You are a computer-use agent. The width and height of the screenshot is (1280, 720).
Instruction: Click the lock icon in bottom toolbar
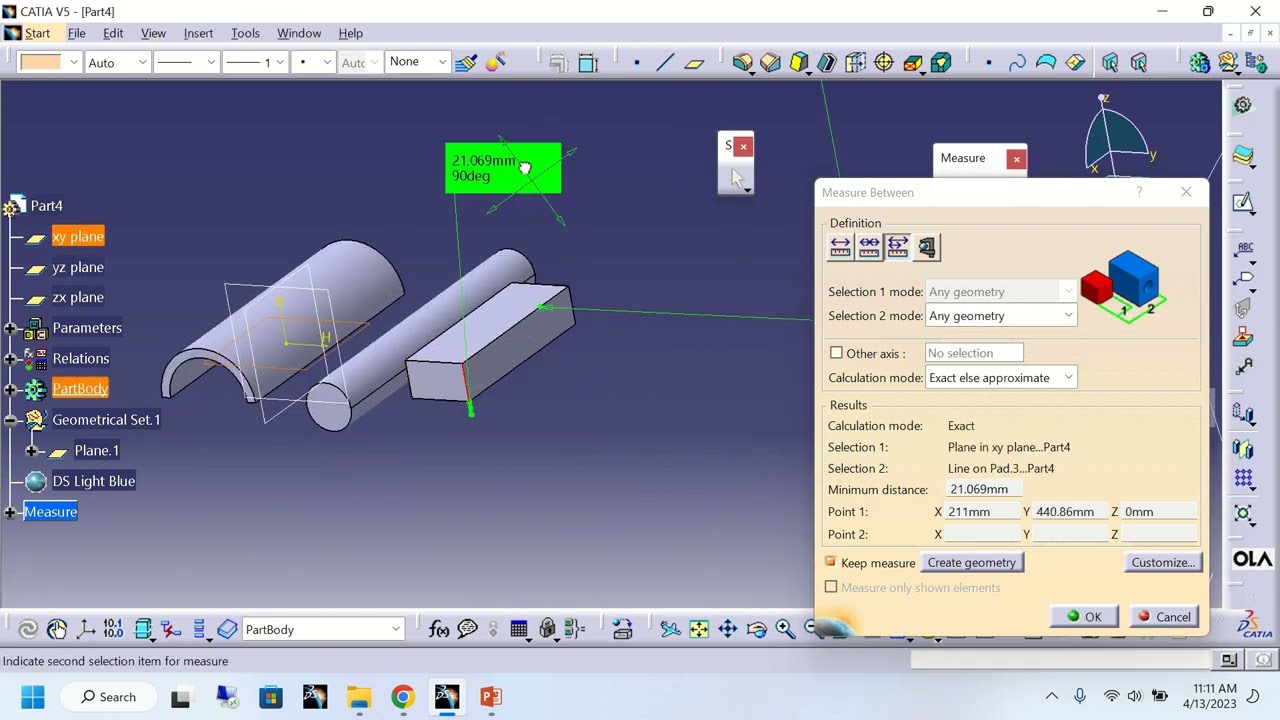tap(547, 629)
